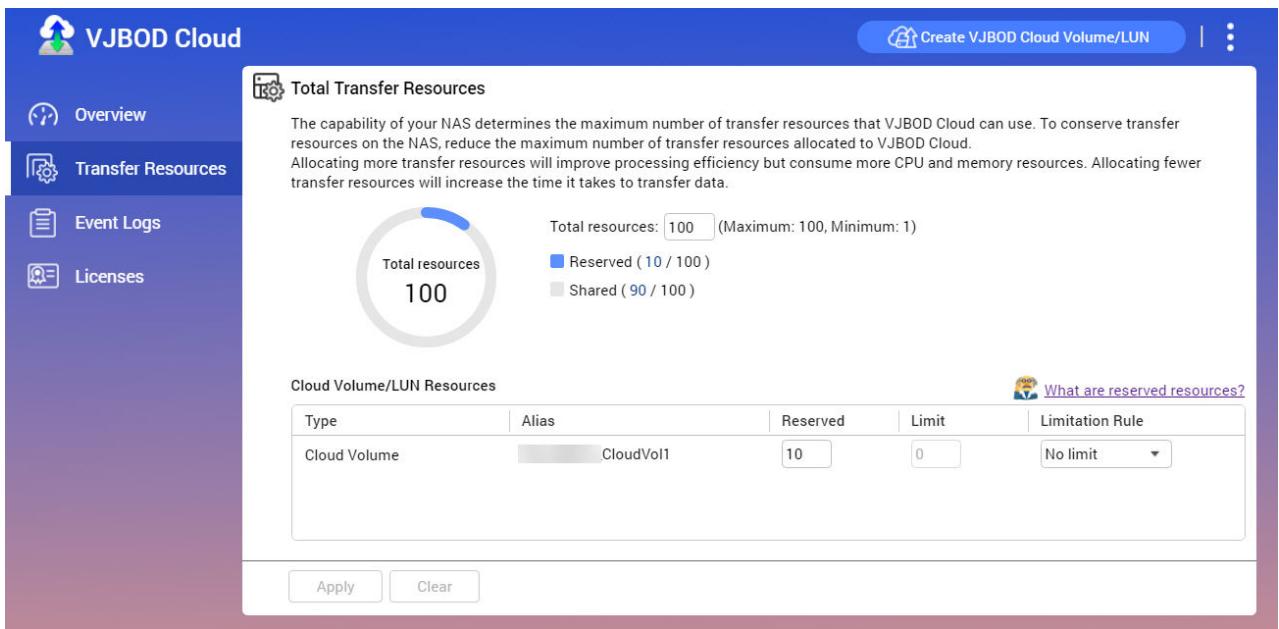Open the What are reserved resources link
The width and height of the screenshot is (1279, 629).
[x=1144, y=390]
